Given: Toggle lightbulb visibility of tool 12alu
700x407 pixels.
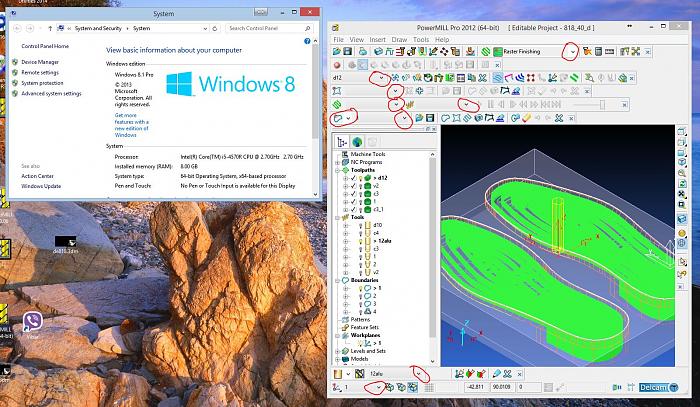Looking at the screenshot, I should click(x=360, y=241).
